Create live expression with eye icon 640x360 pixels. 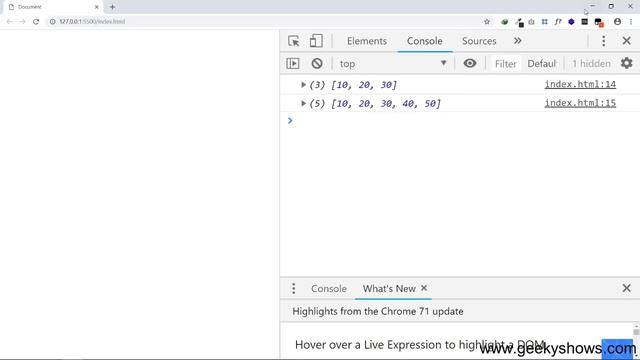(x=470, y=63)
